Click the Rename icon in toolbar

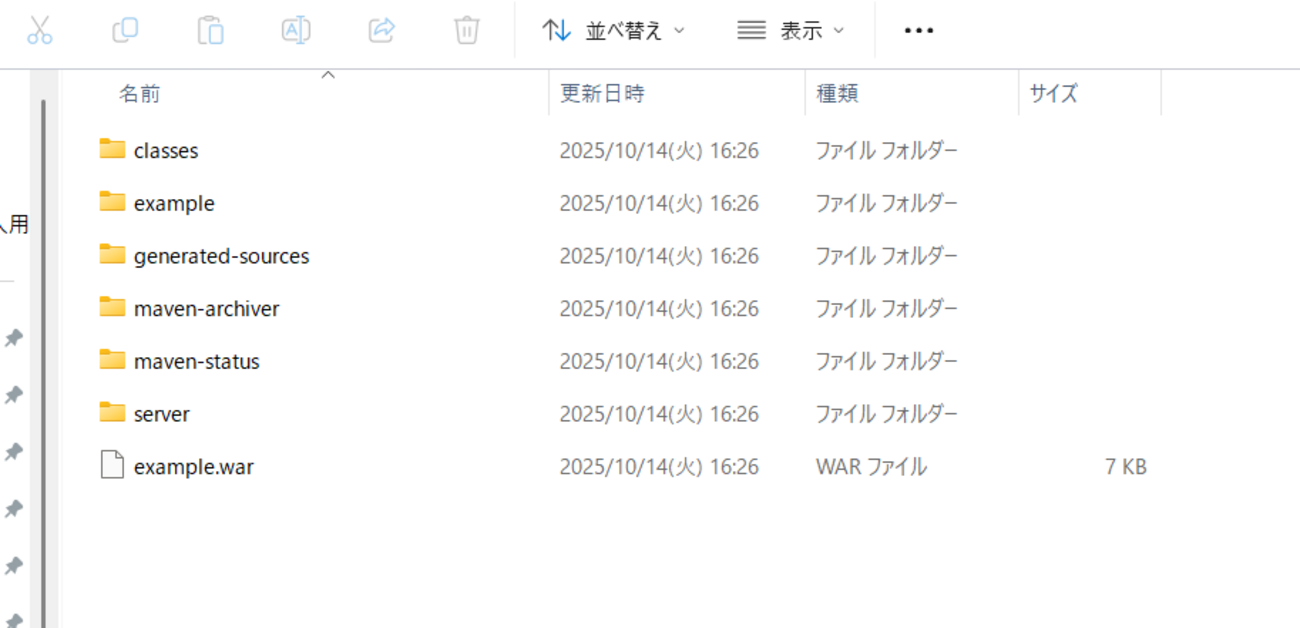point(296,30)
